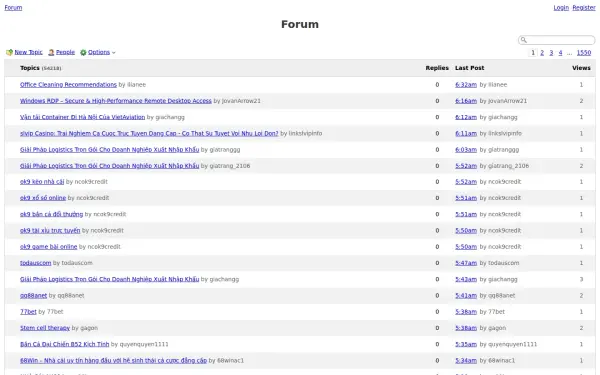Image resolution: width=600 pixels, height=375 pixels.
Task: Open the ok9 xổ số online topic
Action: (x=43, y=198)
